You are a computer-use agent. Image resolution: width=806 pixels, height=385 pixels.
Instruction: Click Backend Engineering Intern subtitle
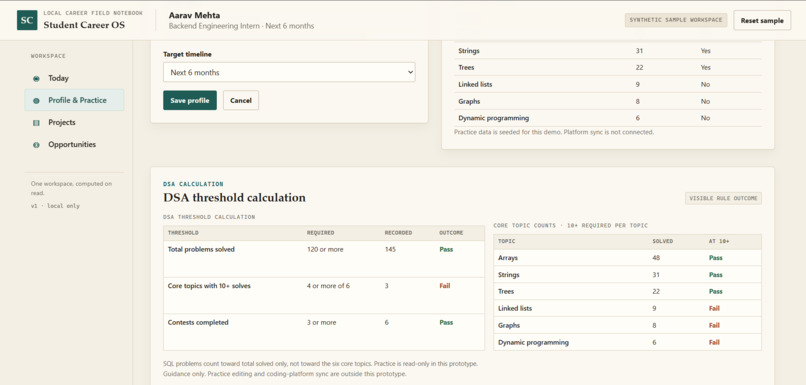(241, 26)
